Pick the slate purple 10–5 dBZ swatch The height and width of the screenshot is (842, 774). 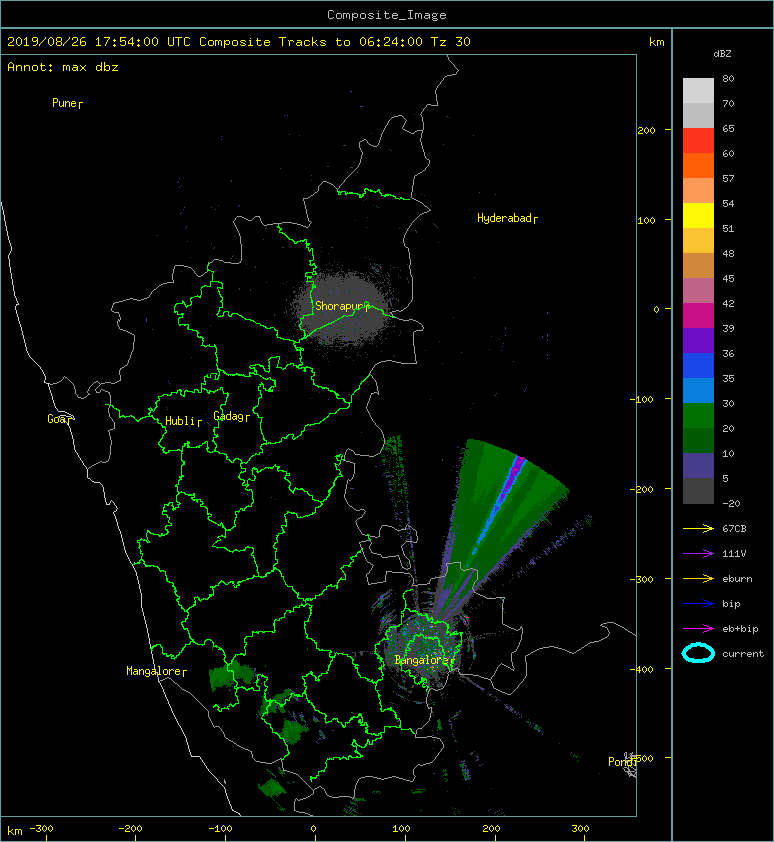coord(698,466)
